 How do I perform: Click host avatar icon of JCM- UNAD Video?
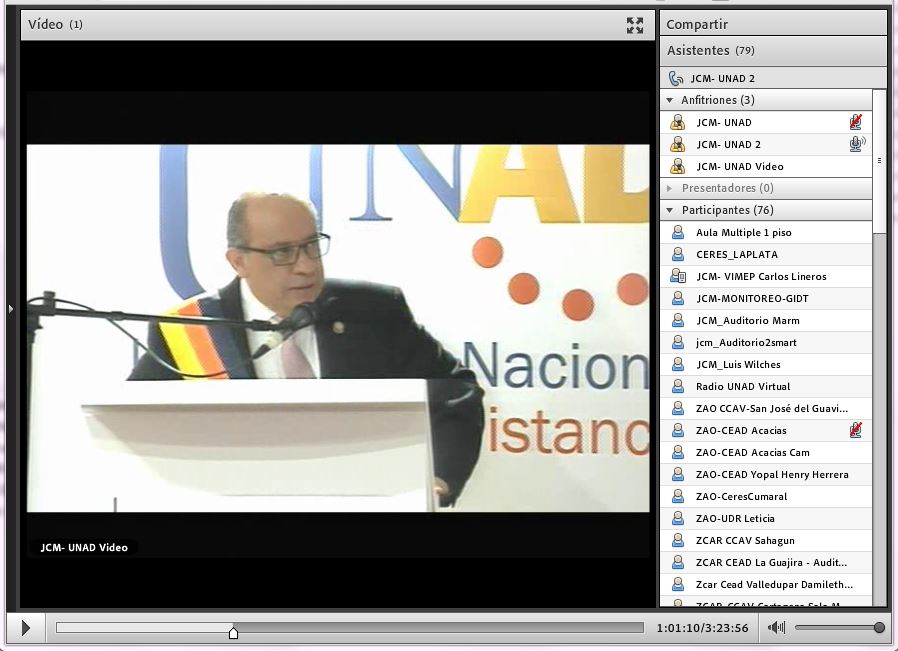[x=678, y=166]
